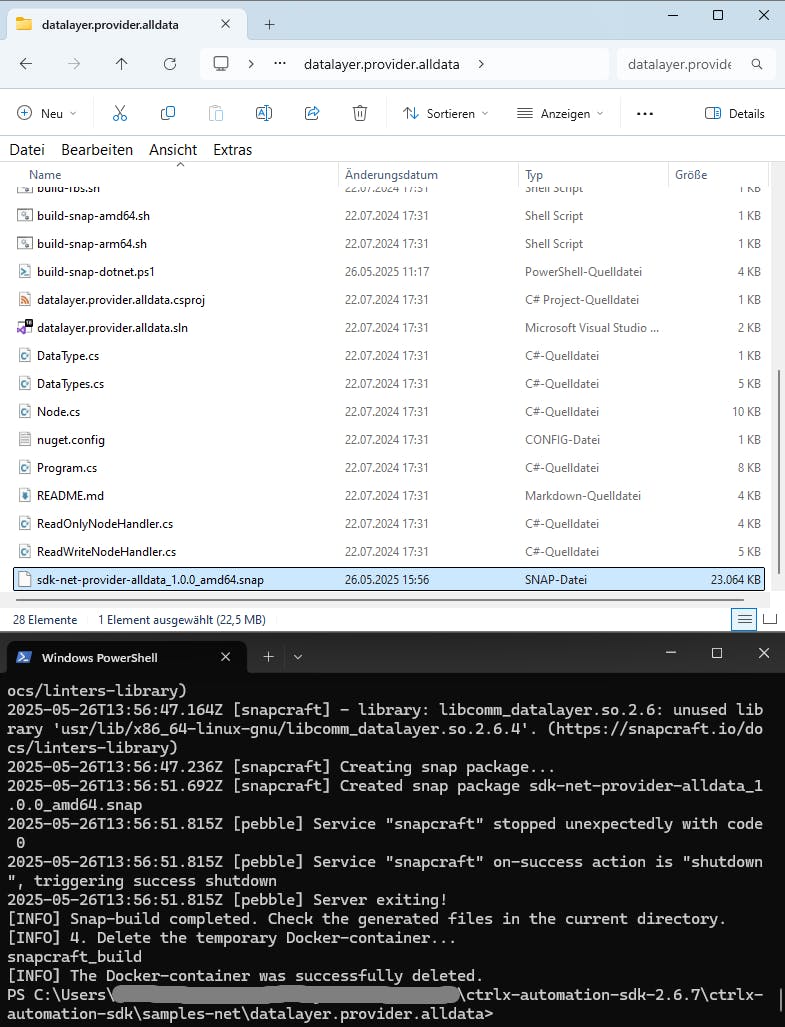Close the Windows PowerShell tab
The height and width of the screenshot is (1027, 785).
[x=225, y=656]
